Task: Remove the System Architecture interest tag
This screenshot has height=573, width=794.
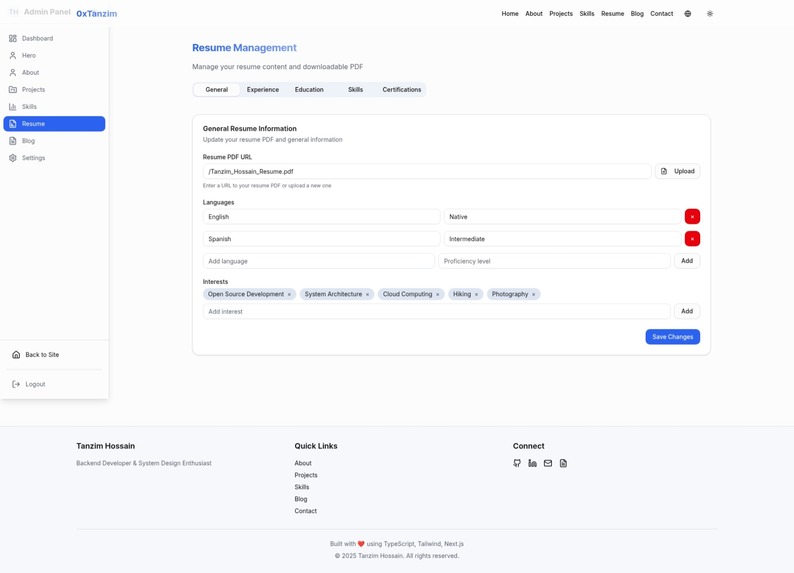Action: [368, 295]
